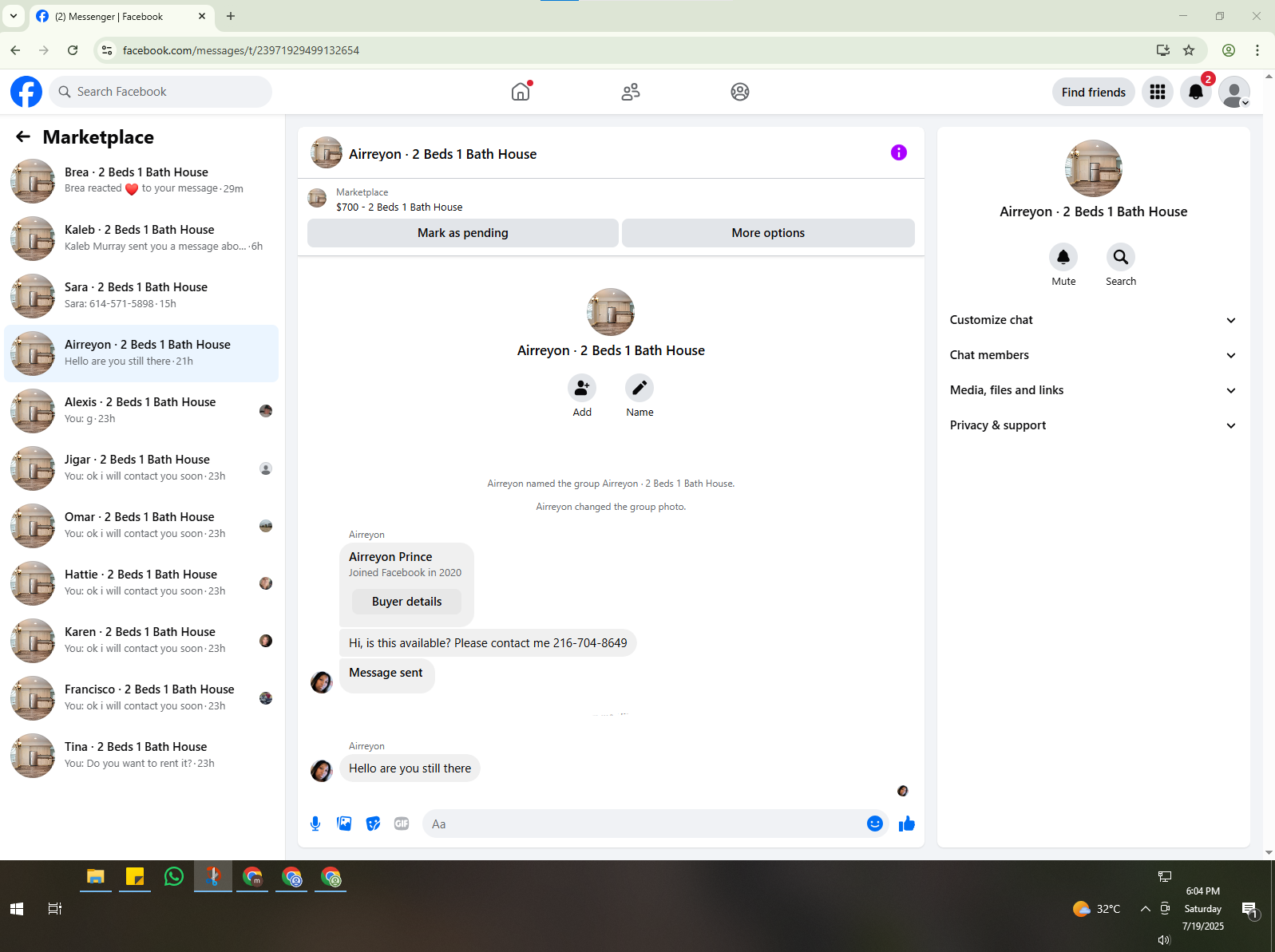This screenshot has height=952, width=1275.
Task: Attach a file or photo icon
Action: (x=344, y=824)
